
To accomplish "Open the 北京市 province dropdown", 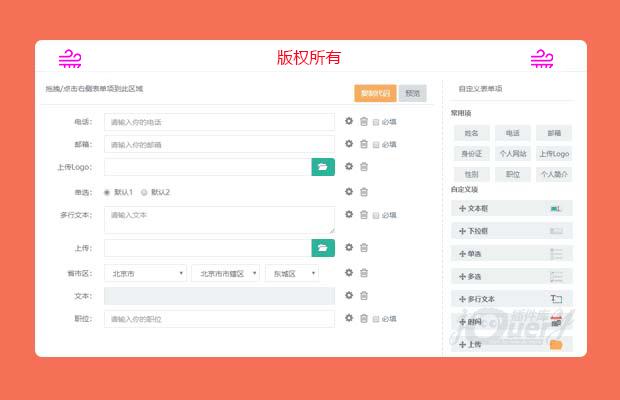I will (x=145, y=273).
